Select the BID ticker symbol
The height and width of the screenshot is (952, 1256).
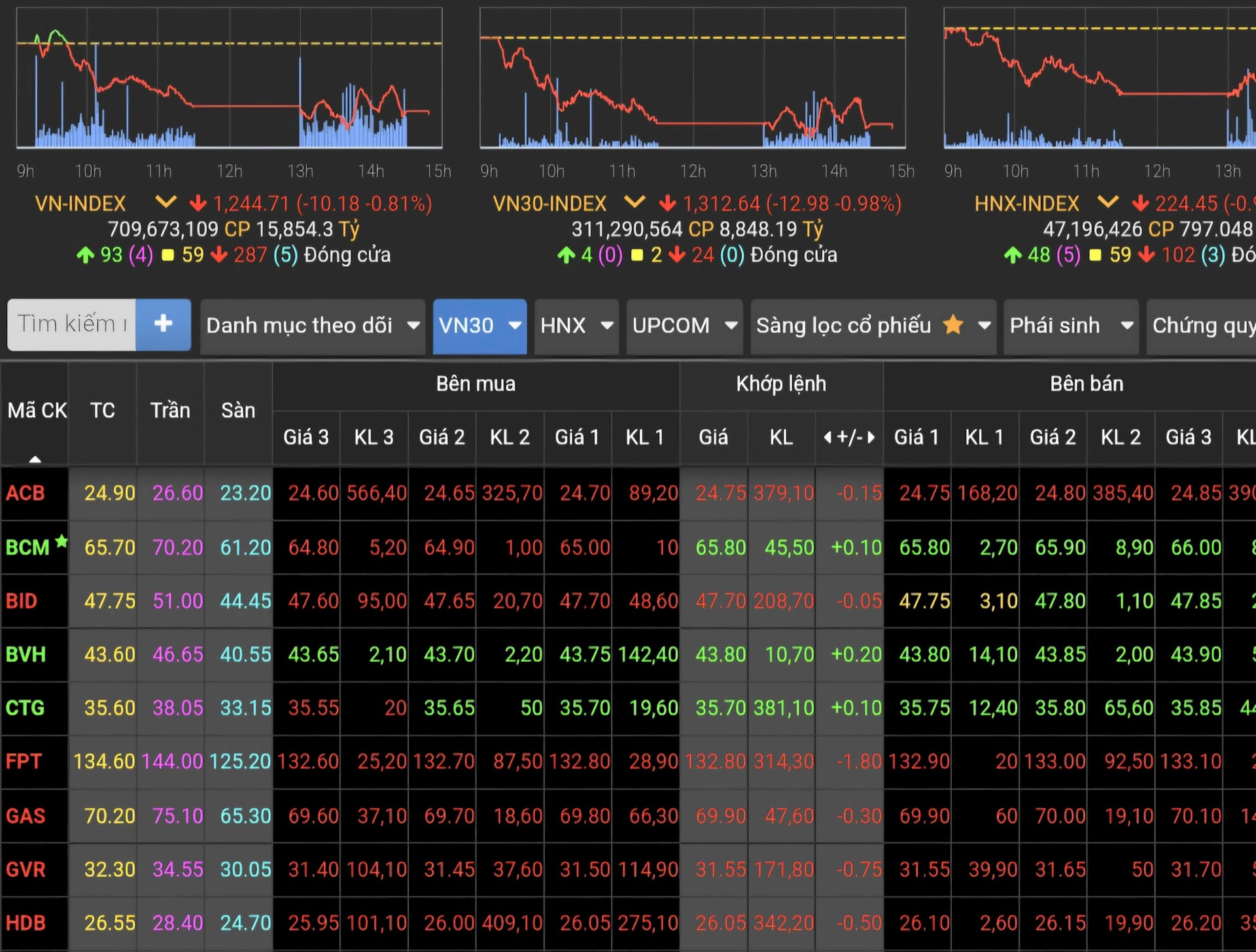point(22,601)
